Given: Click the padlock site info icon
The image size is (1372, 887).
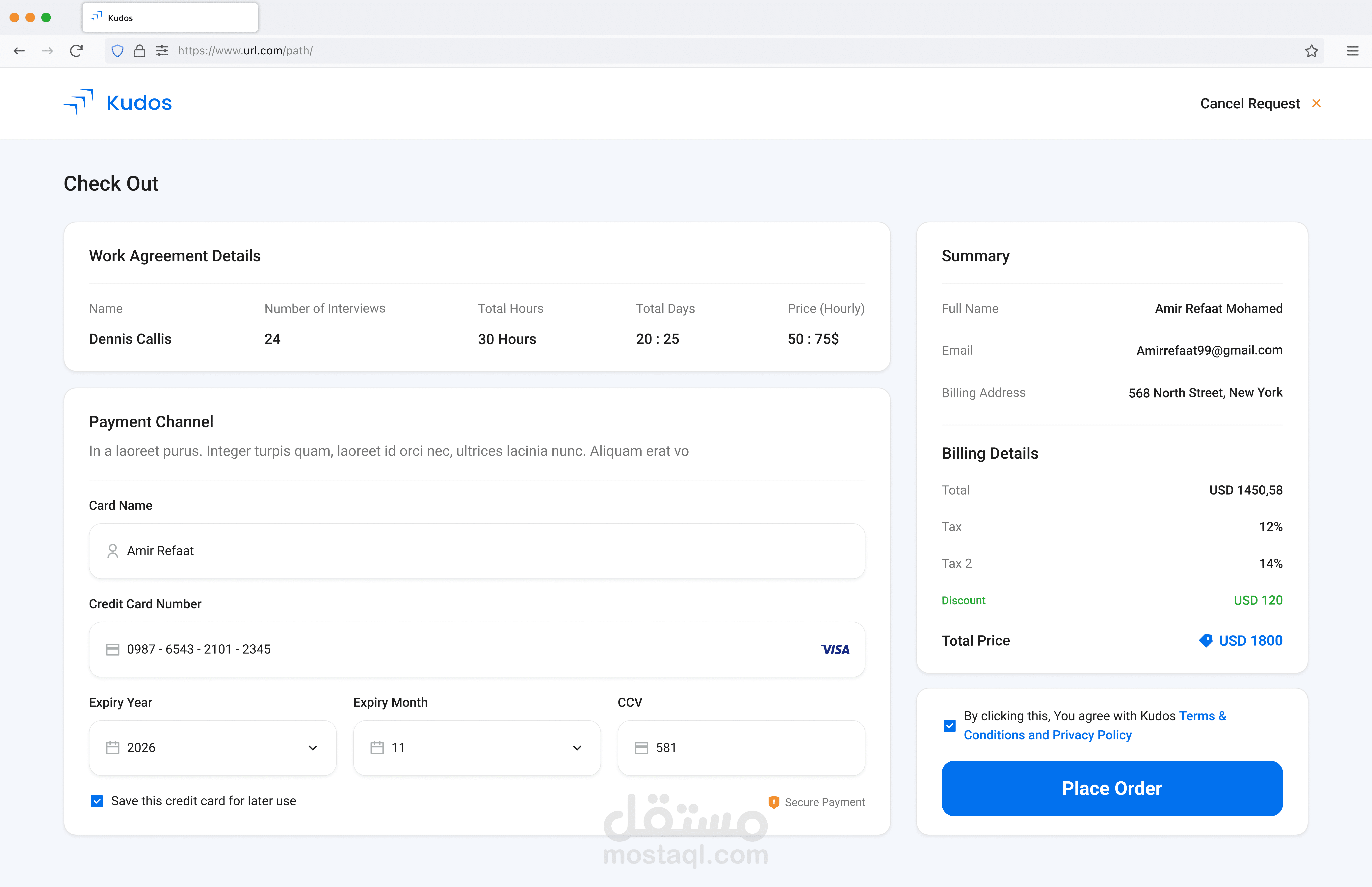Looking at the screenshot, I should coord(139,51).
